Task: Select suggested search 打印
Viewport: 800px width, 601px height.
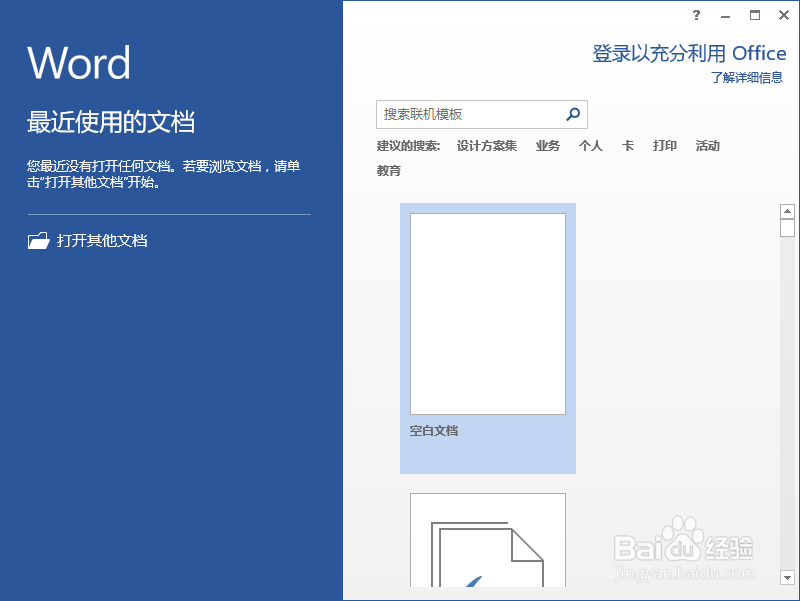Action: 664,146
